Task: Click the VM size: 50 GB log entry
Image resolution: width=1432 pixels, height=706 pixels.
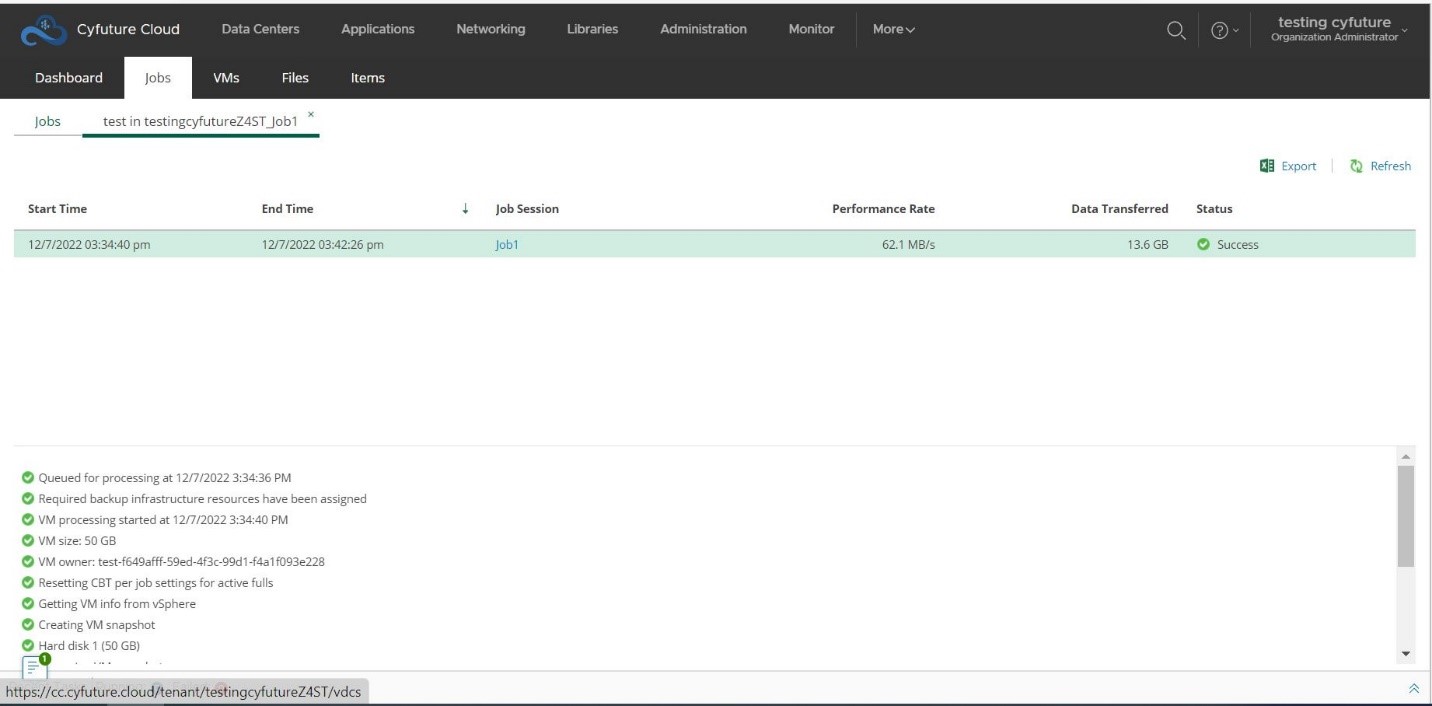Action: [77, 540]
